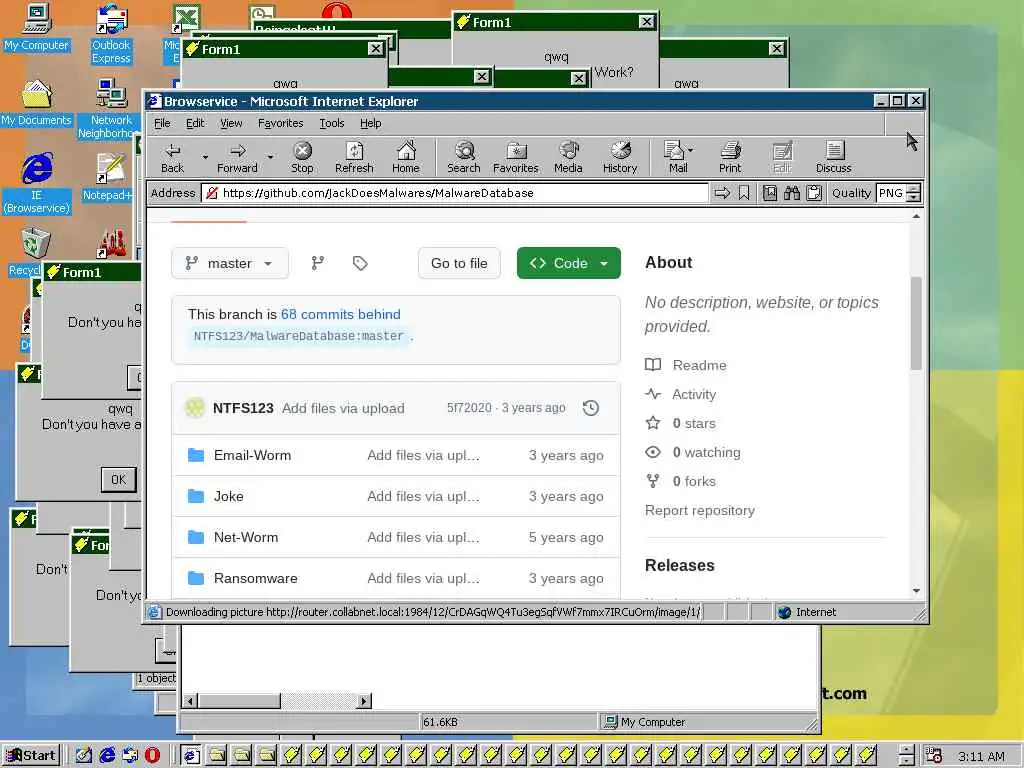Decrease Quality setting with down arrow
This screenshot has width=1024, height=768.
coord(914,197)
